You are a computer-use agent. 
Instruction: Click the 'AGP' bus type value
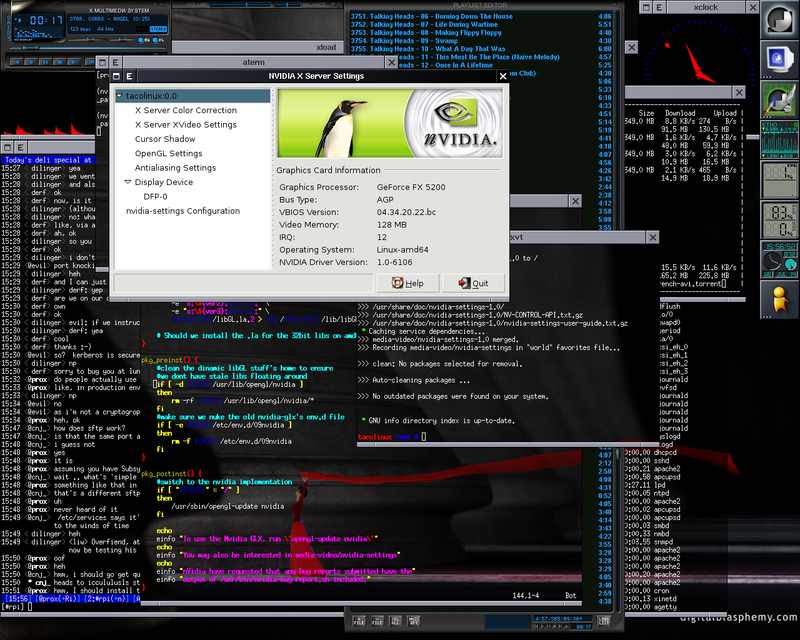tap(385, 200)
